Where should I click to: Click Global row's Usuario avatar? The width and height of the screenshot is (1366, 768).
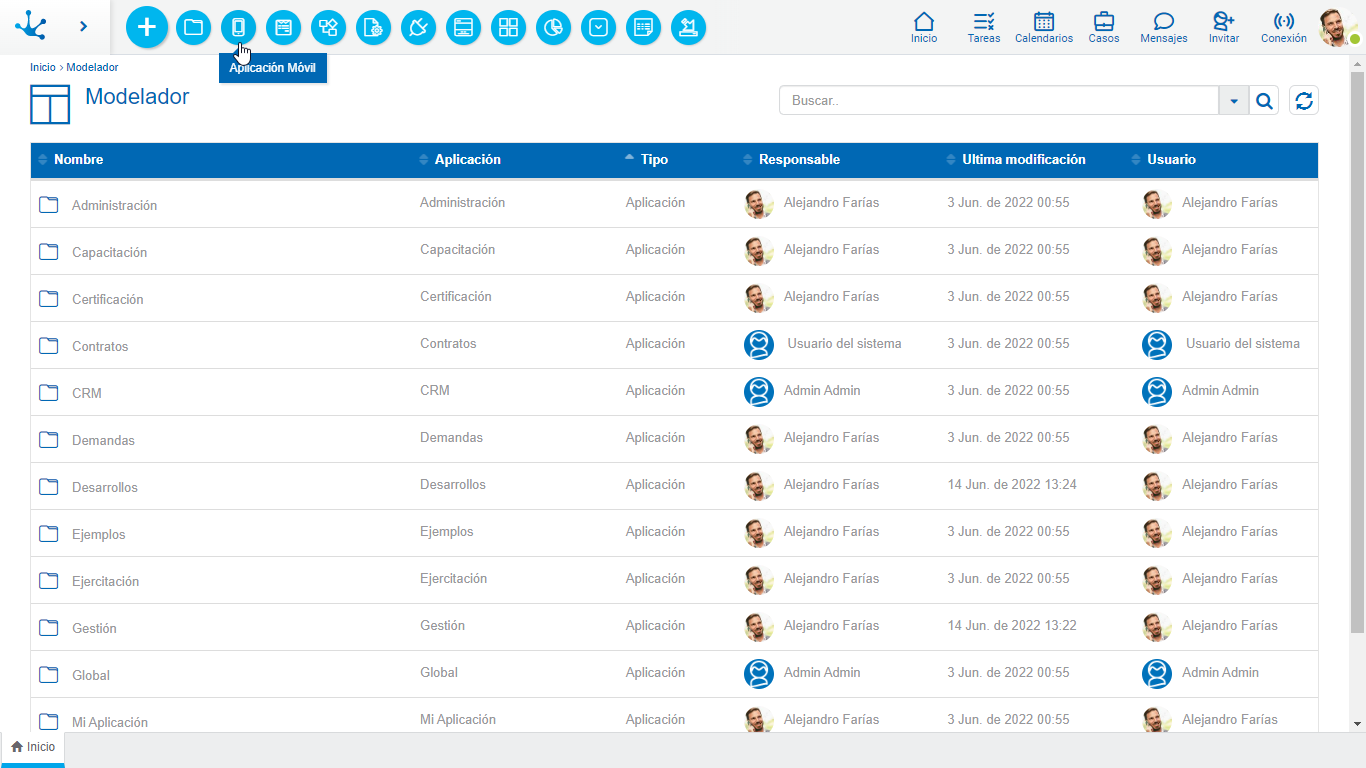pyautogui.click(x=1157, y=673)
